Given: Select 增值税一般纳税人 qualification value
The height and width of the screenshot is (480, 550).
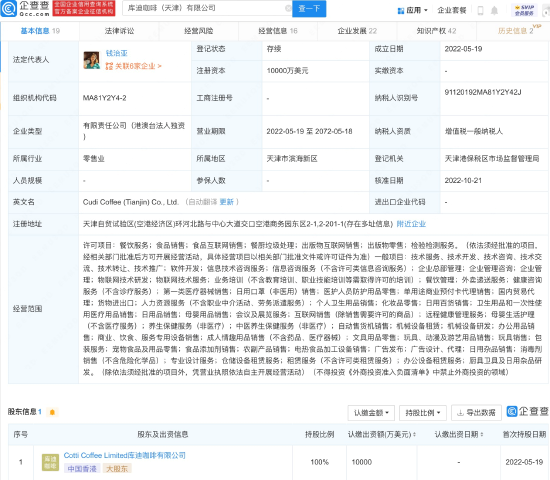Looking at the screenshot, I should [x=474, y=131].
